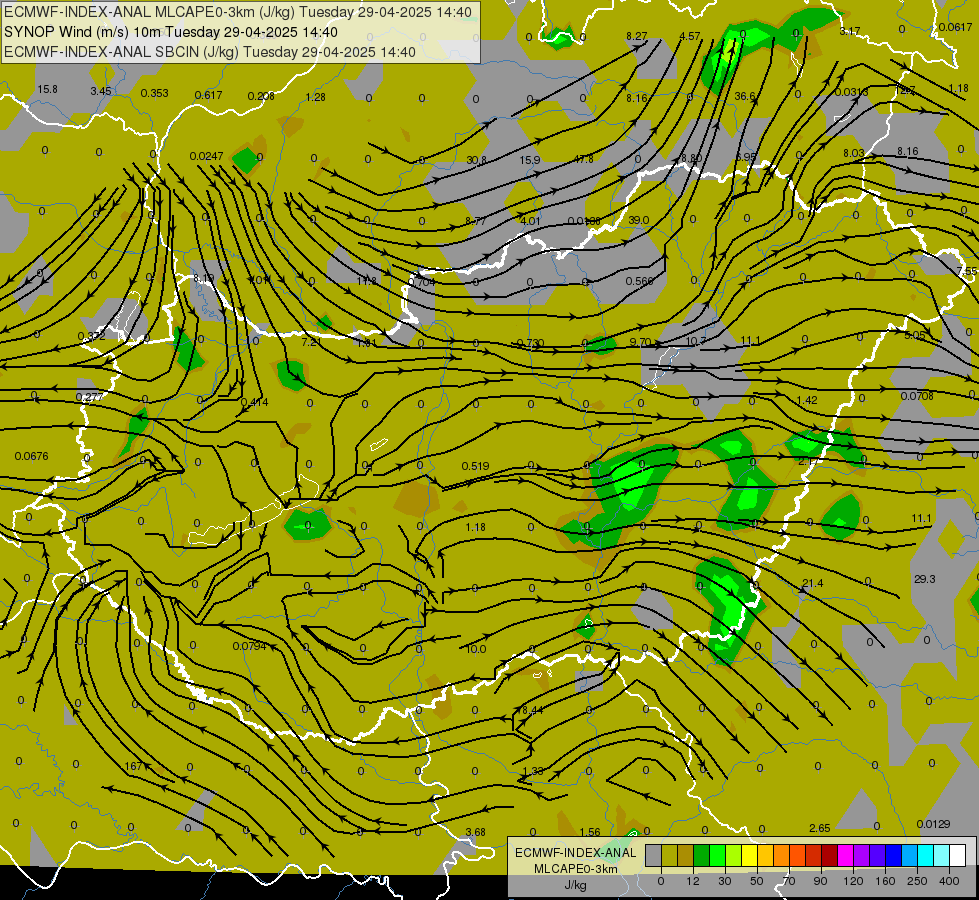
Task: Click the '90' legend tick label
Action: [x=820, y=881]
